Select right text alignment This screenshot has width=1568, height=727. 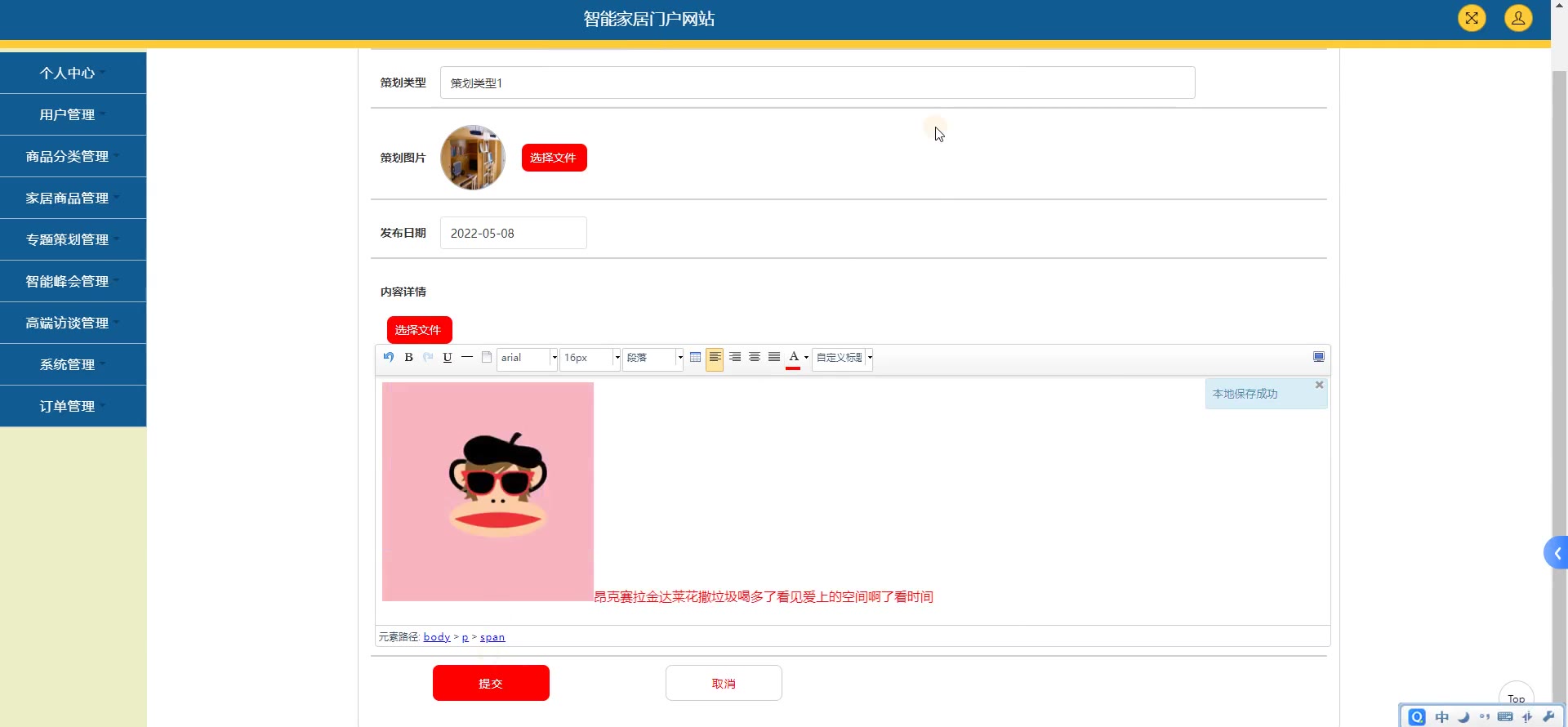tap(735, 357)
